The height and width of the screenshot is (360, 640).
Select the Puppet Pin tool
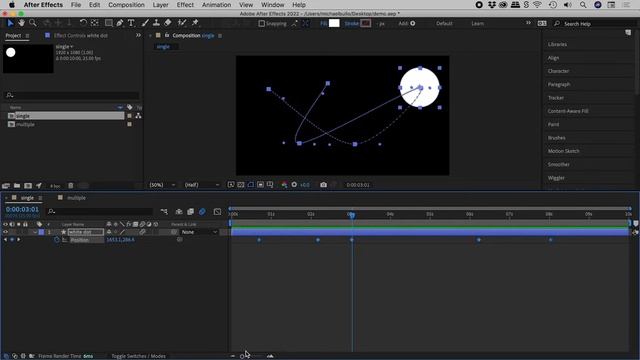tap(195, 23)
